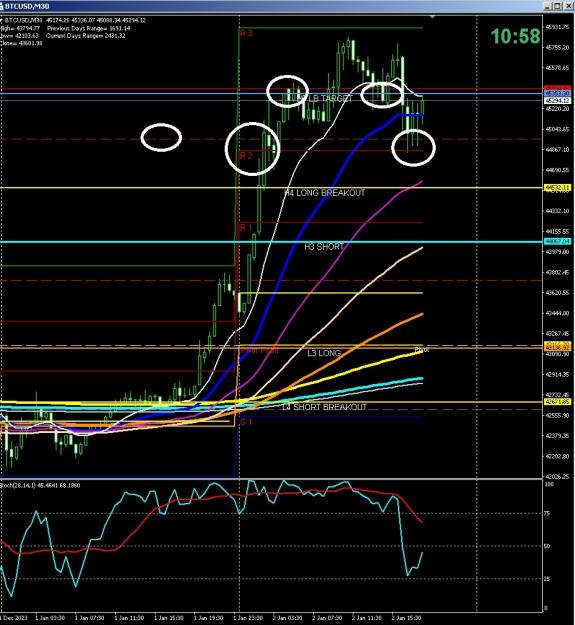Click the R 3 resistance label

click(x=246, y=33)
